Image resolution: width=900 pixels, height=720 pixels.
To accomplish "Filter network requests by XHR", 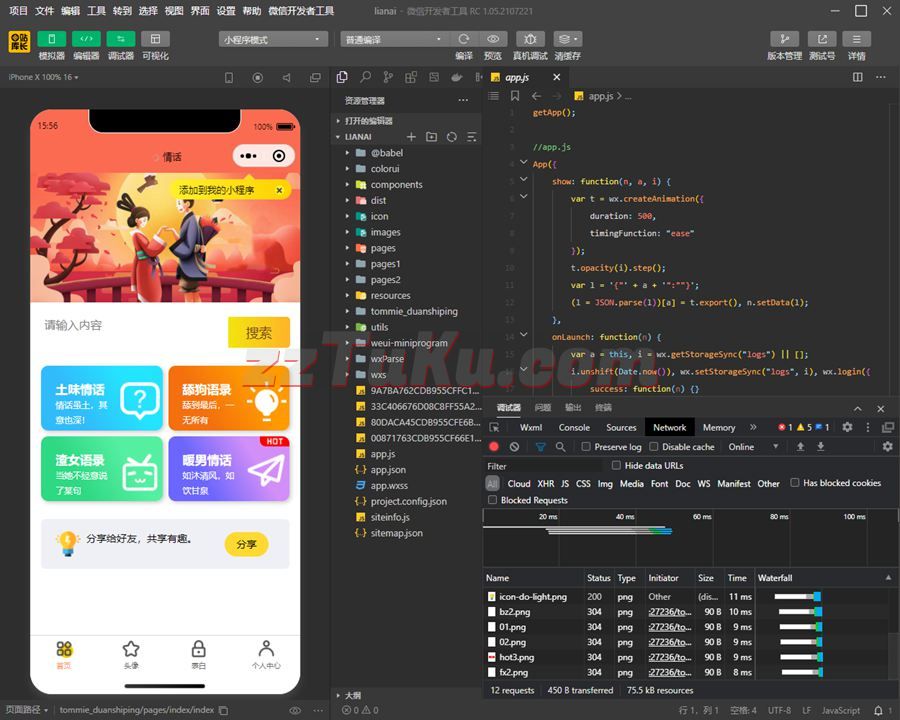I will 546,483.
